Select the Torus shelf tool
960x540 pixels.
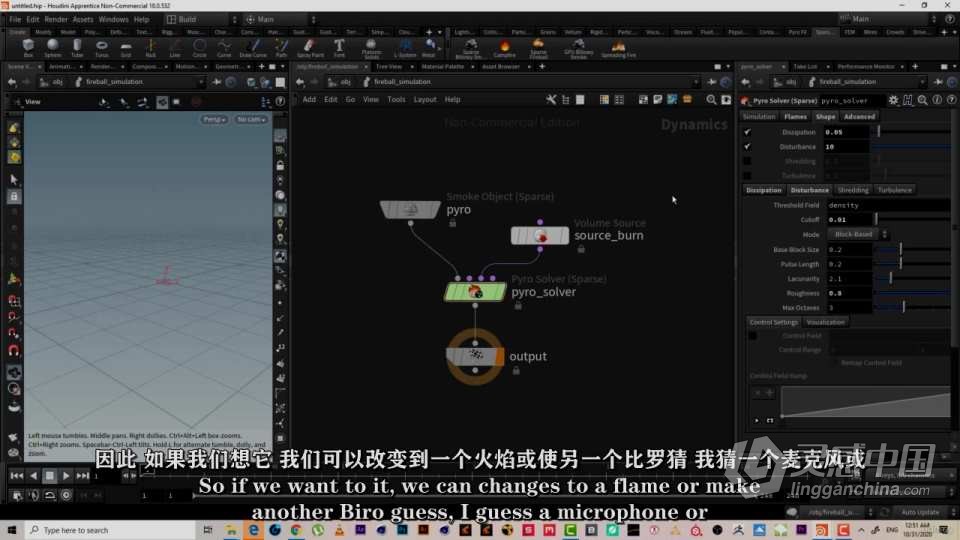[102, 48]
